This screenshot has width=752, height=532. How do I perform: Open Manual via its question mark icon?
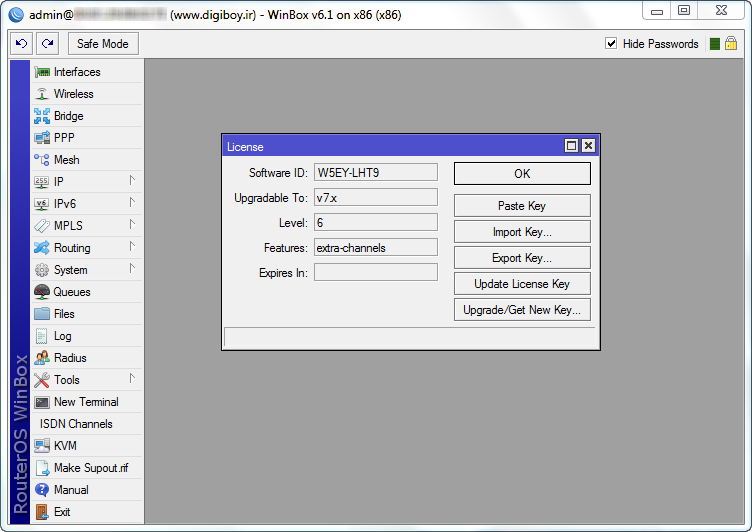click(42, 490)
